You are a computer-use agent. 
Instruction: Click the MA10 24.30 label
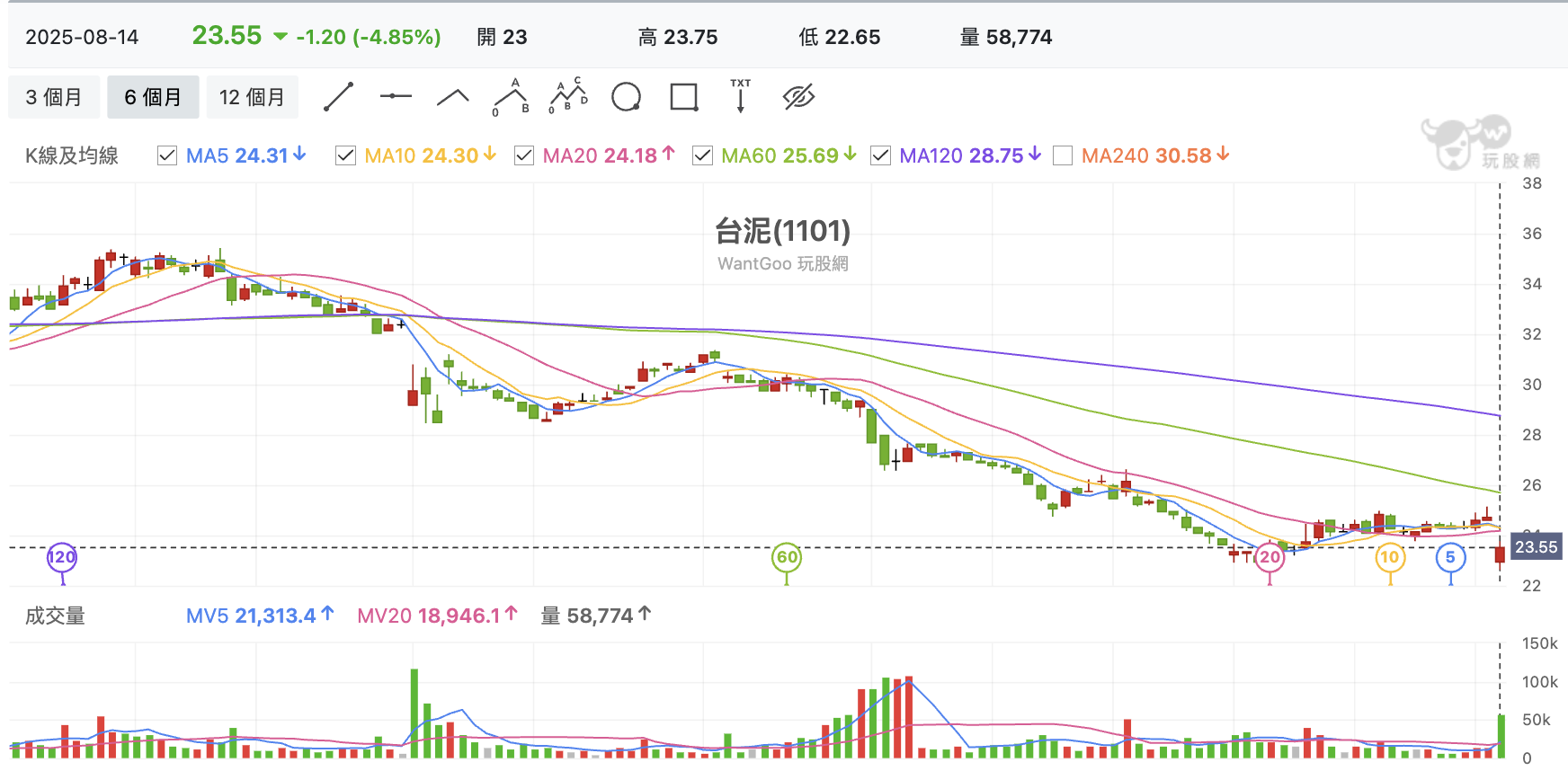(x=430, y=155)
